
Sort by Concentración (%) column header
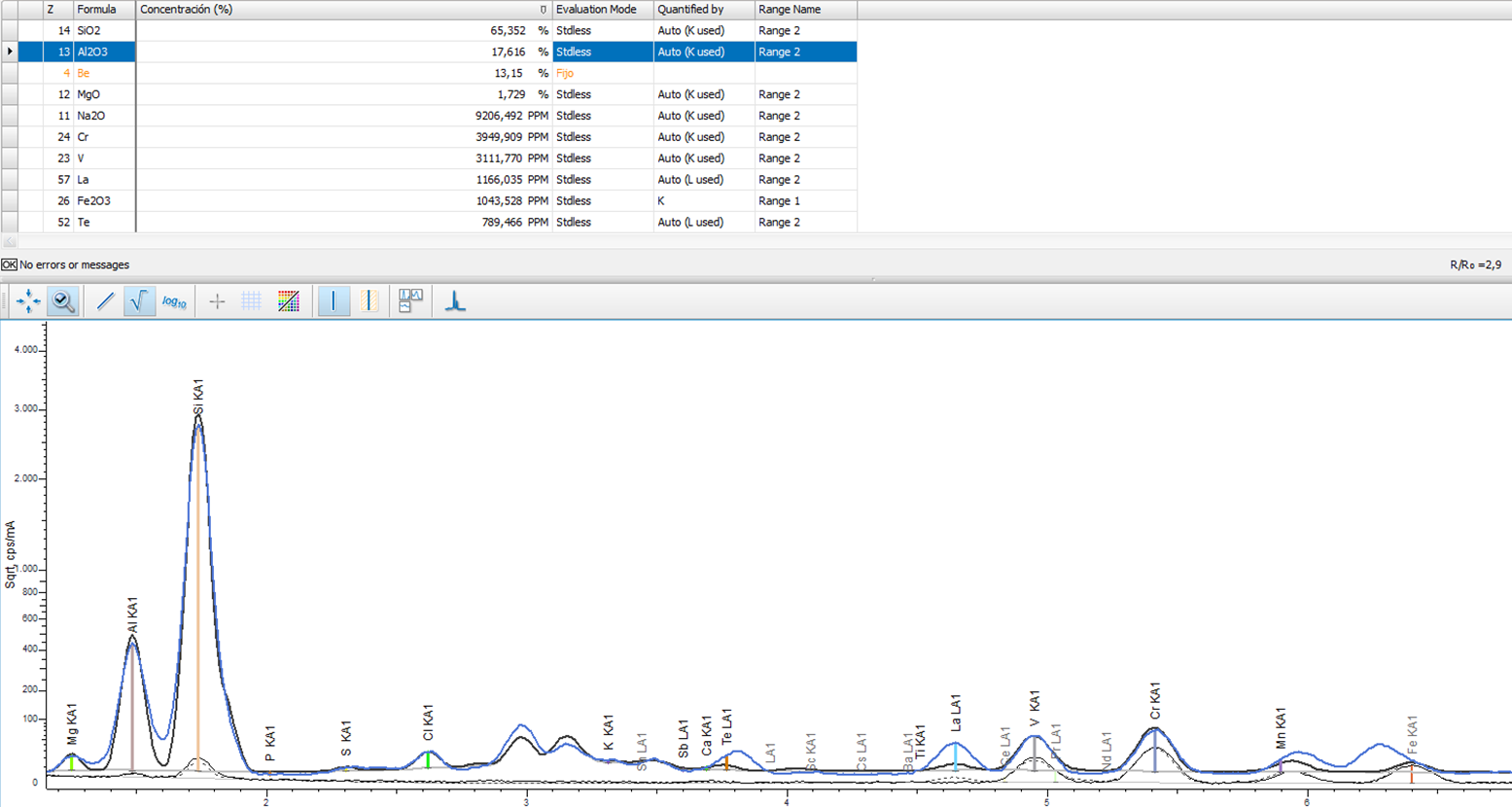(344, 10)
